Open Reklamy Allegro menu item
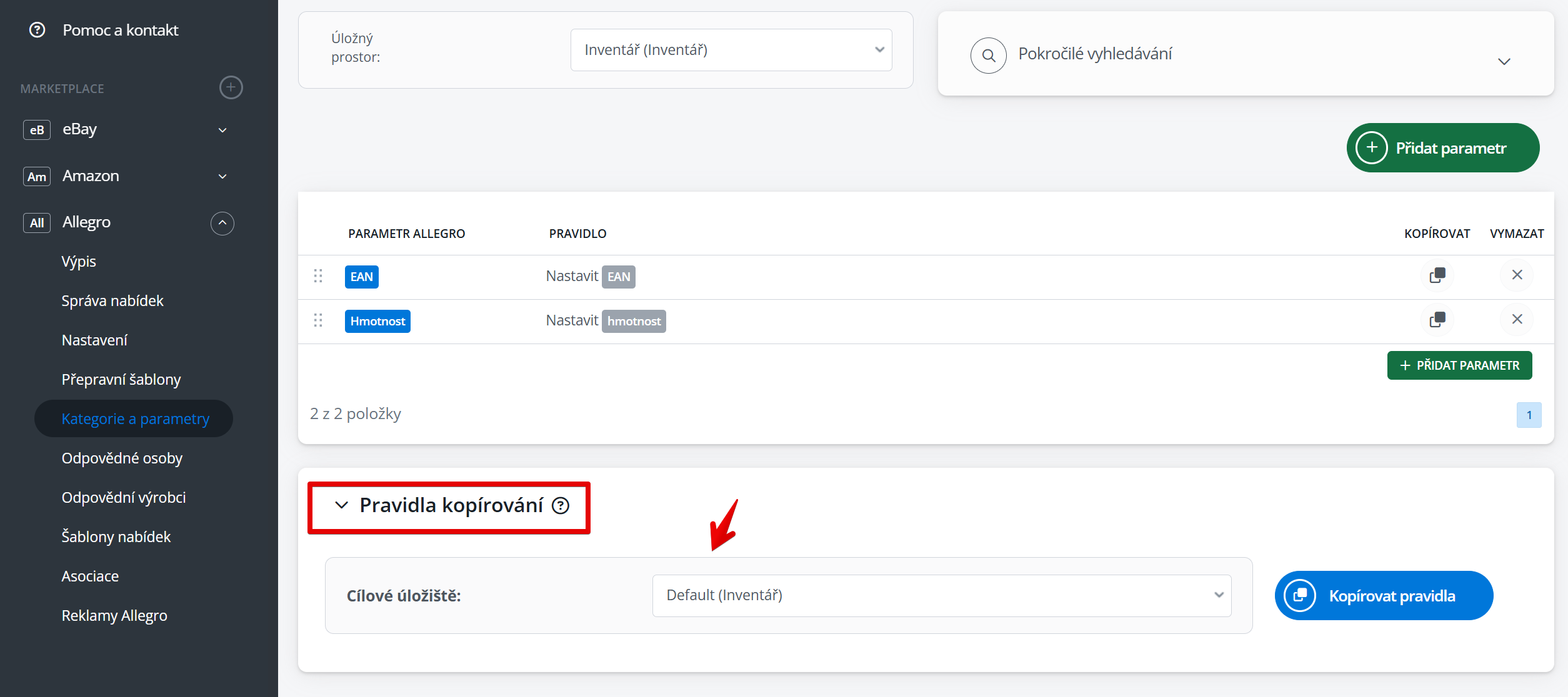Viewport: 1568px width, 697px height. point(114,616)
